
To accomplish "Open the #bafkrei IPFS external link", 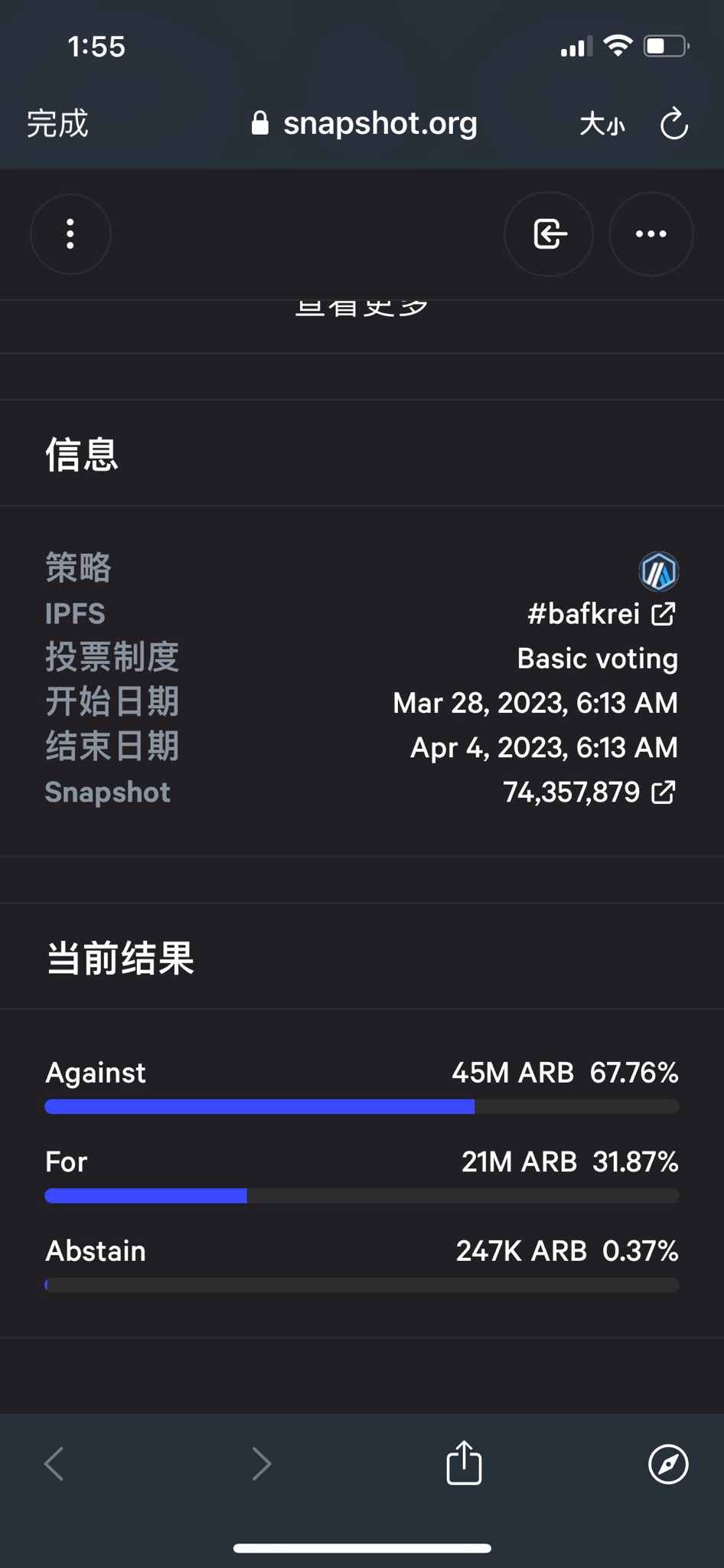I will [602, 614].
